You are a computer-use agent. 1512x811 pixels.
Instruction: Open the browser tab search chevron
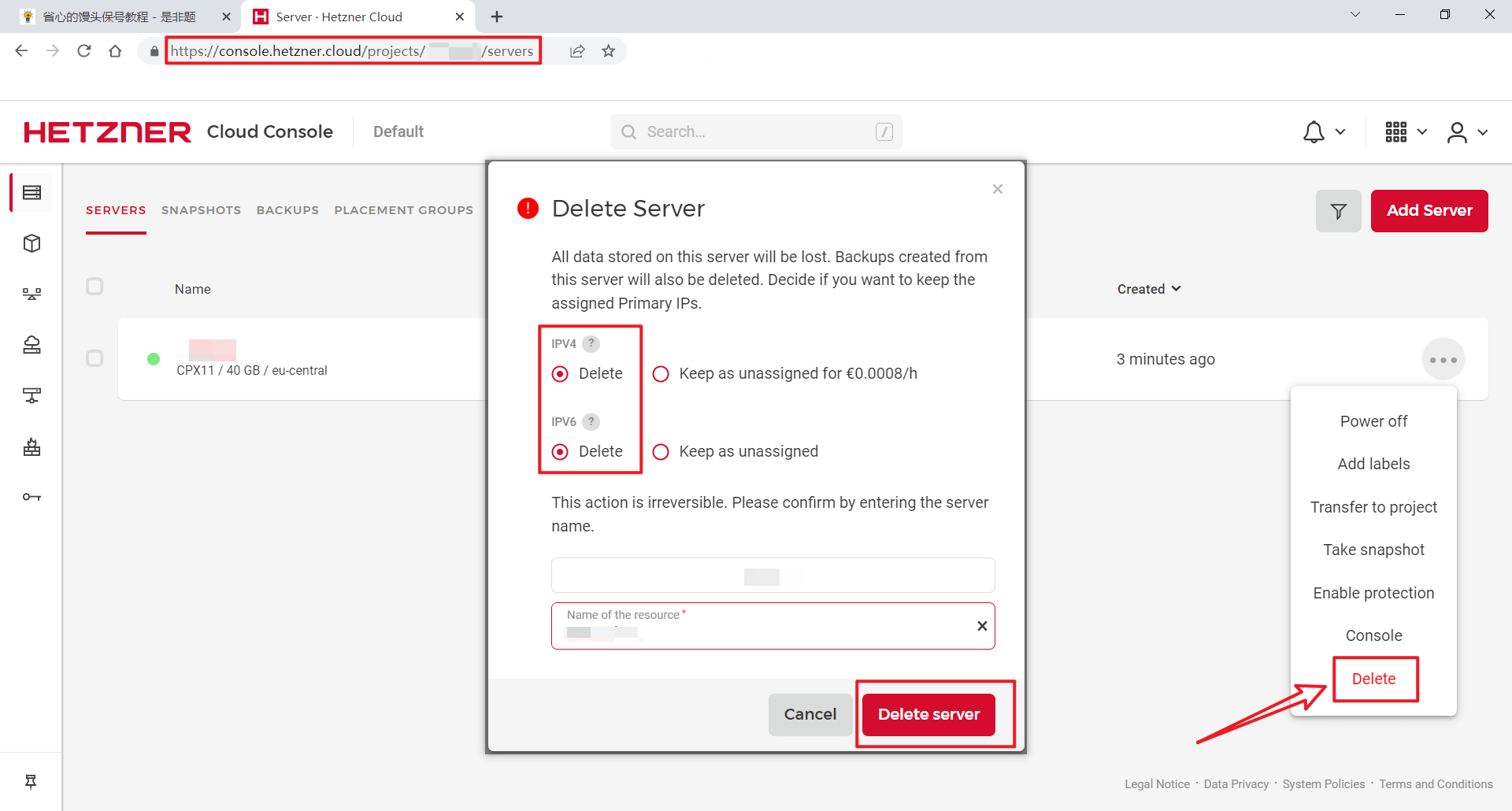pos(1355,14)
